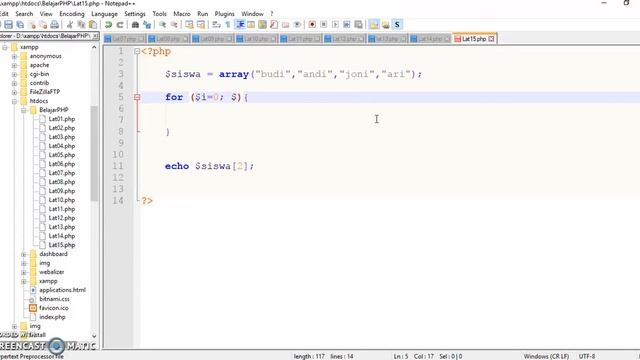Start macro recording with red dot icon

(312, 24)
